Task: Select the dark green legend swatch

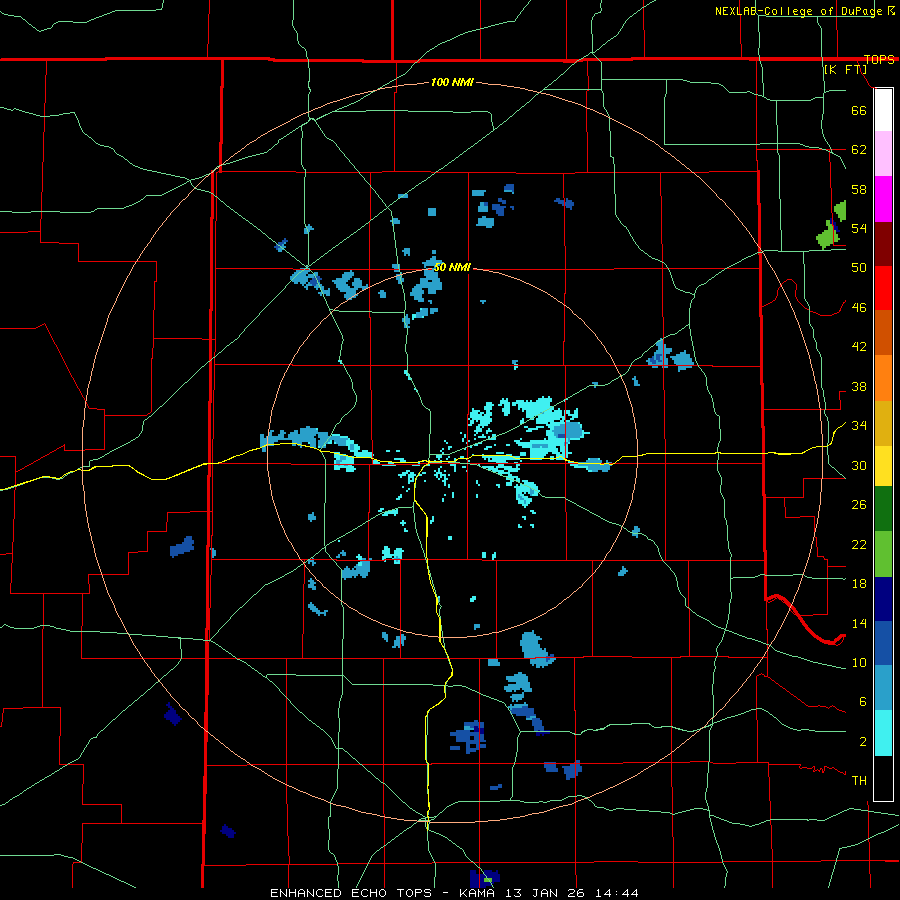Action: click(883, 509)
